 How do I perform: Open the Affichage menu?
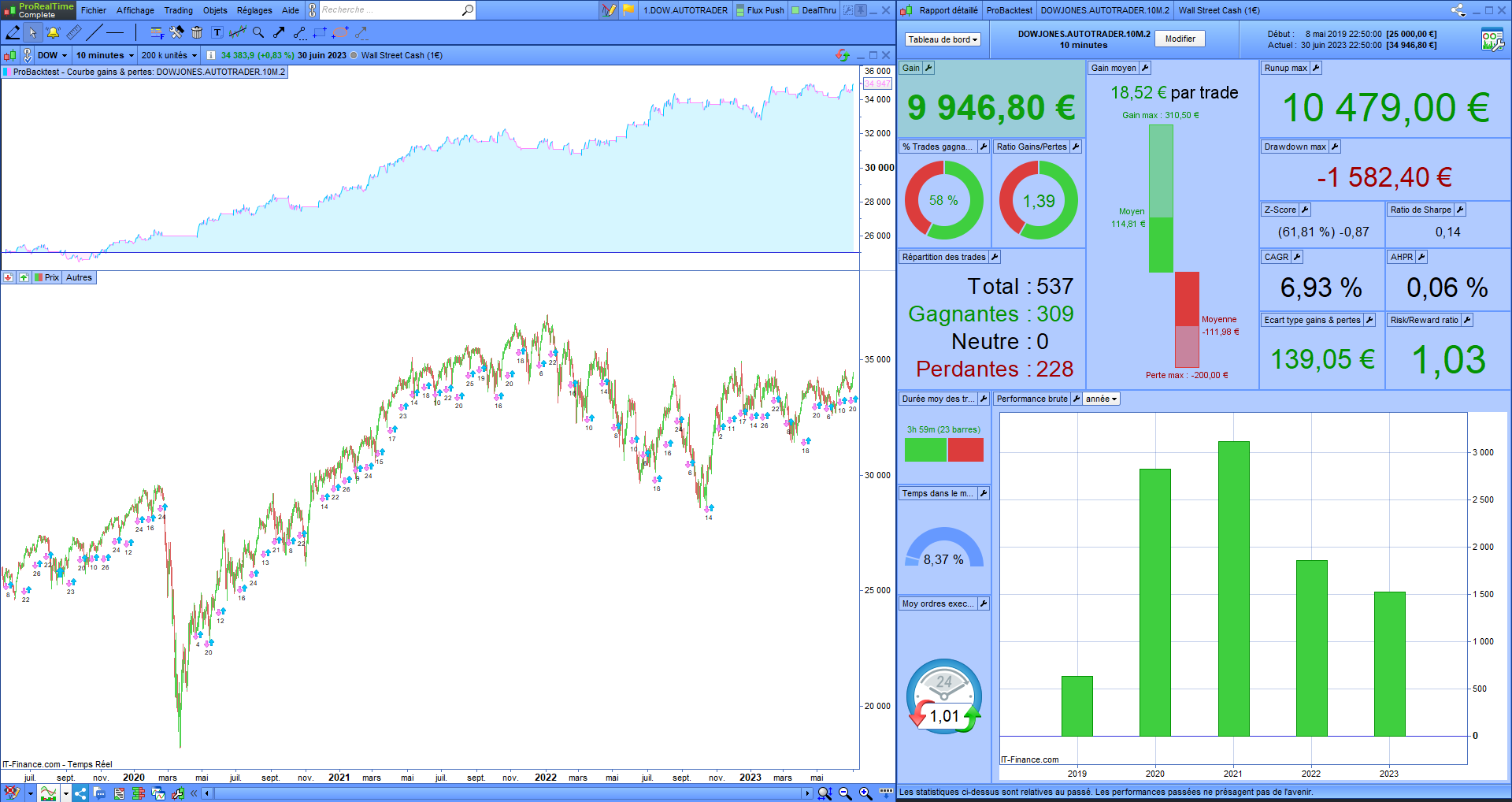point(135,10)
